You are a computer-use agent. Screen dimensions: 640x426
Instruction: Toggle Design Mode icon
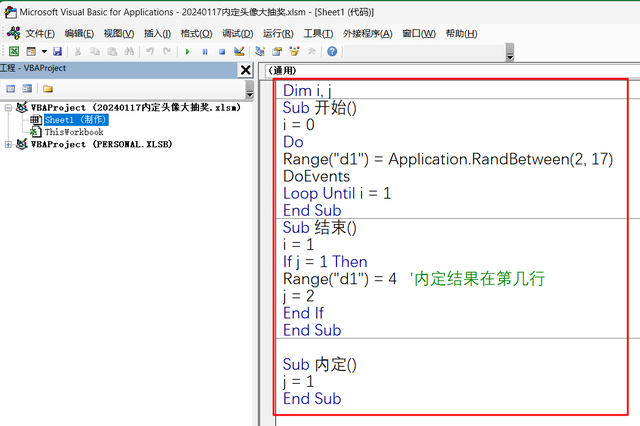click(x=239, y=51)
